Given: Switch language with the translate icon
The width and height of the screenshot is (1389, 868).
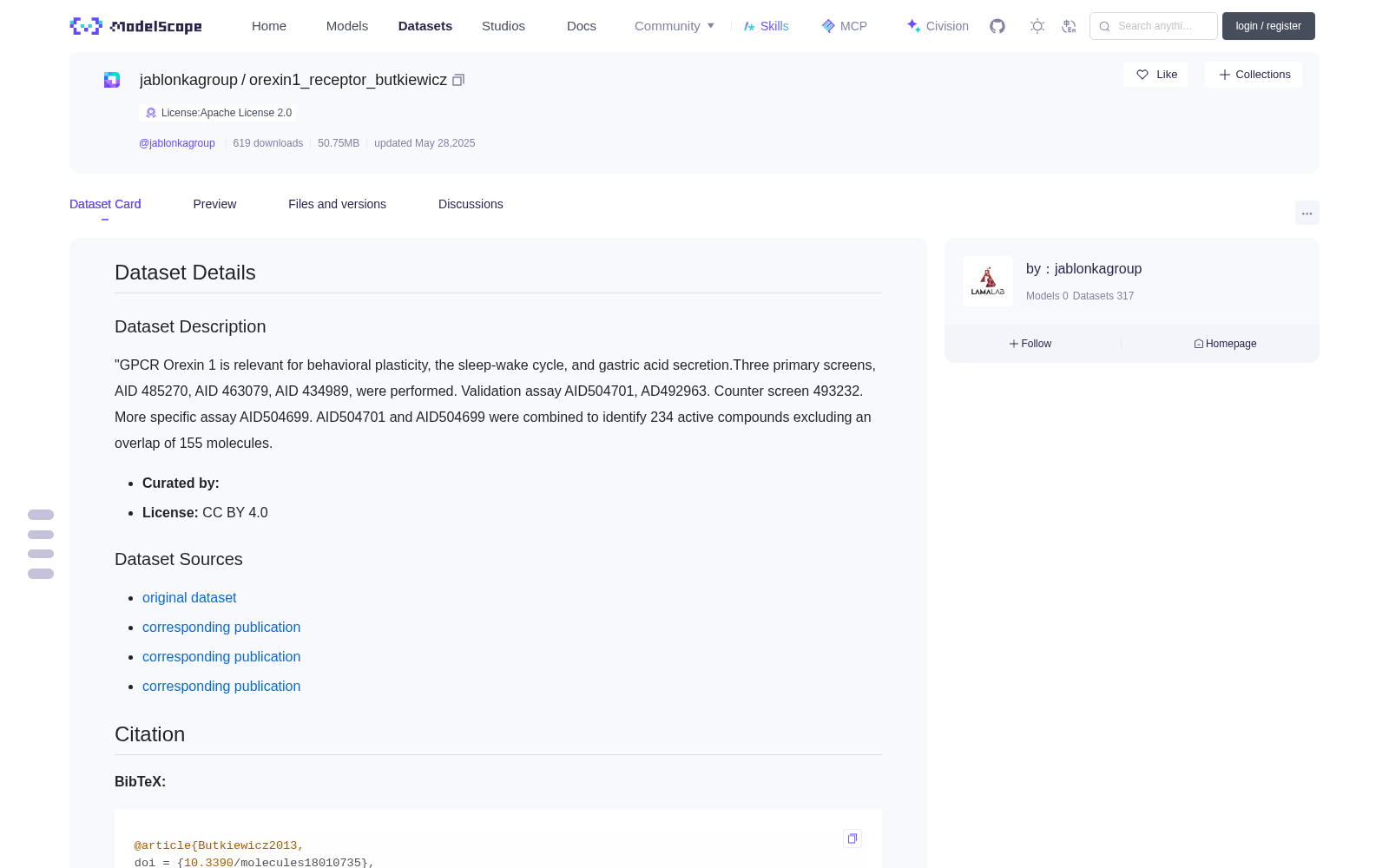Looking at the screenshot, I should tap(1069, 26).
